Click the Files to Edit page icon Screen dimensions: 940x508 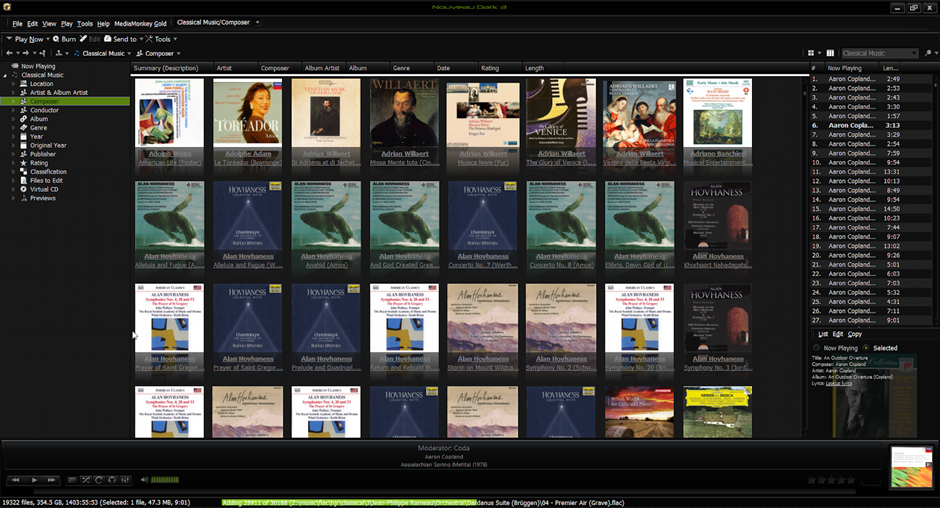24,180
